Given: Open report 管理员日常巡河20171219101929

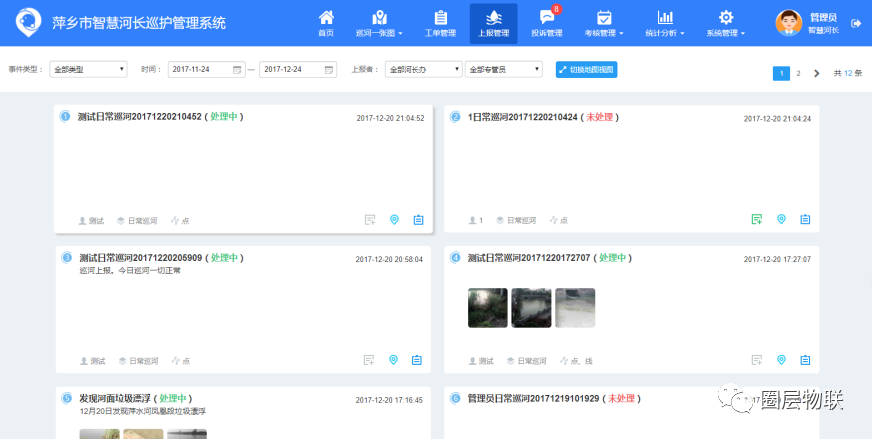Looking at the screenshot, I should 533,398.
